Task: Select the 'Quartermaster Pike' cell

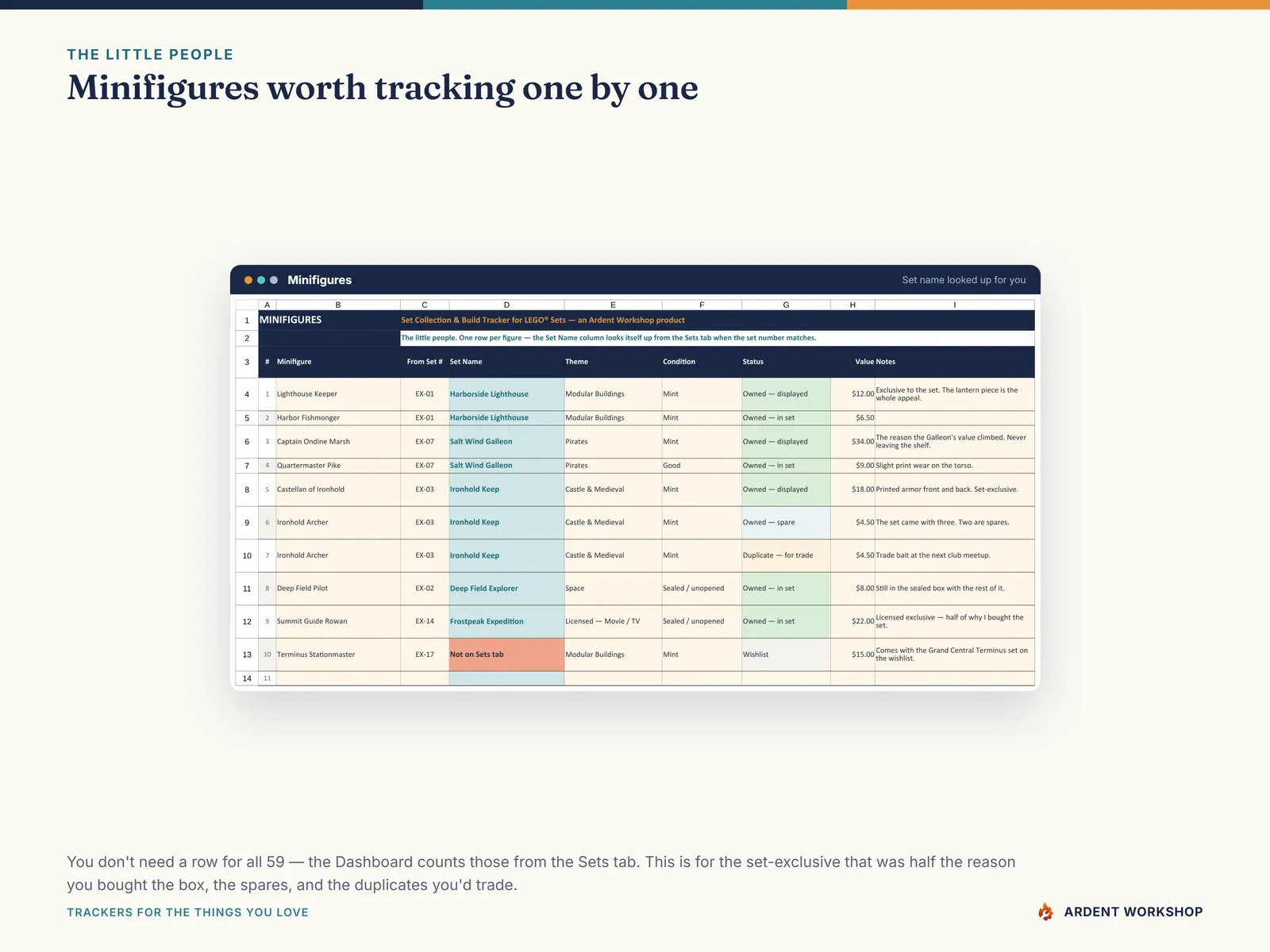Action: coord(338,466)
